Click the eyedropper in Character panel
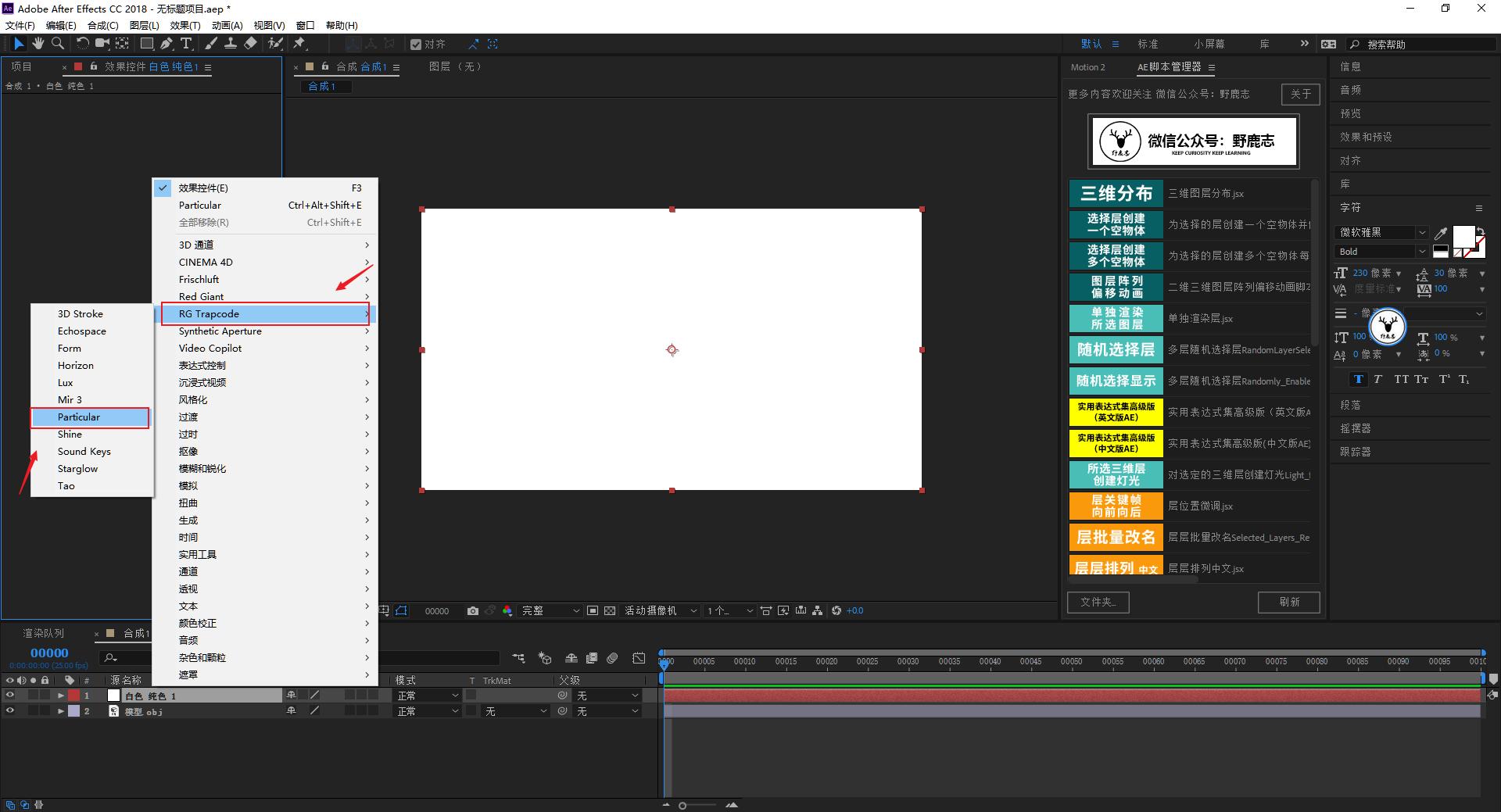This screenshot has width=1501, height=812. click(1441, 233)
